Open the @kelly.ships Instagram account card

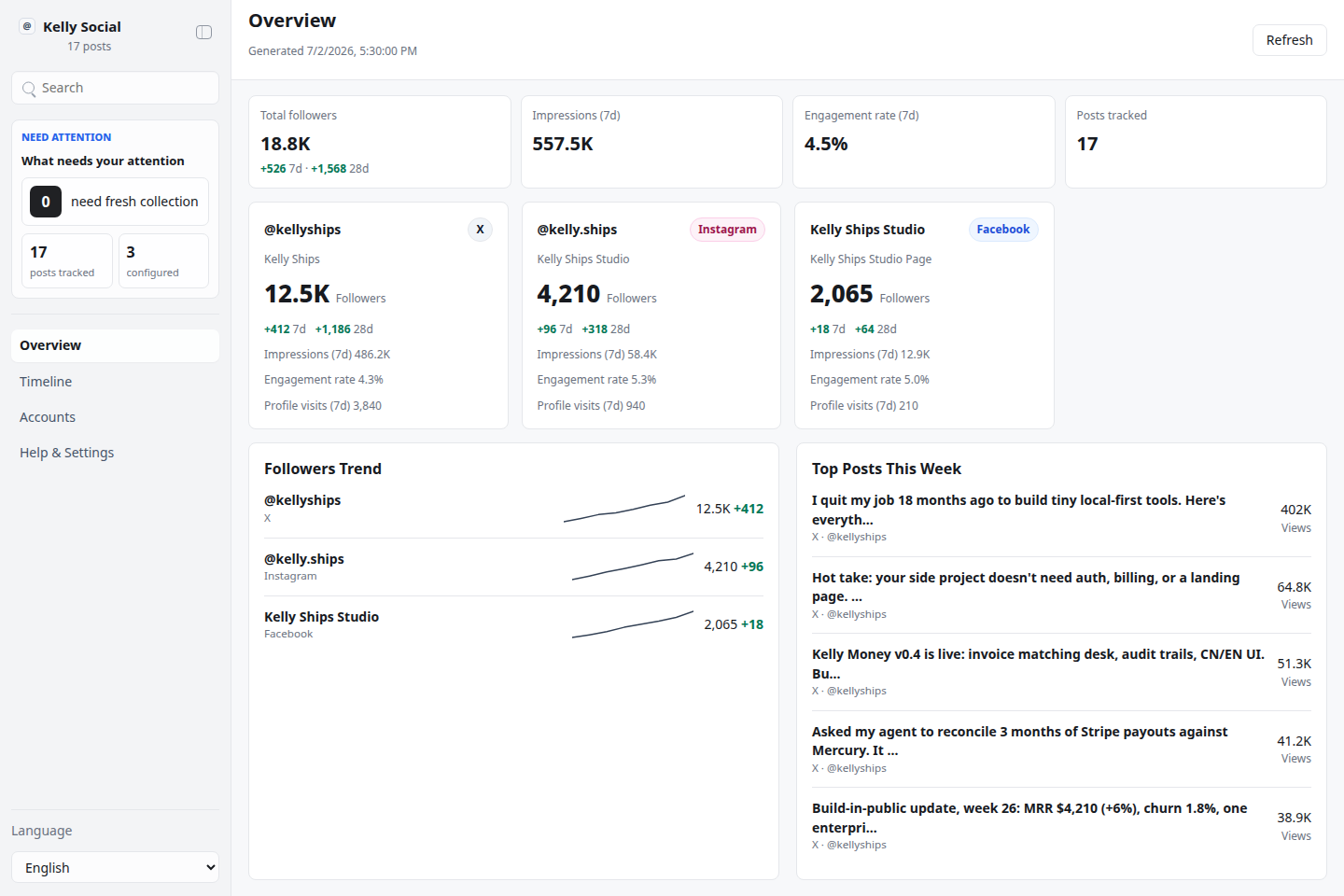(651, 315)
